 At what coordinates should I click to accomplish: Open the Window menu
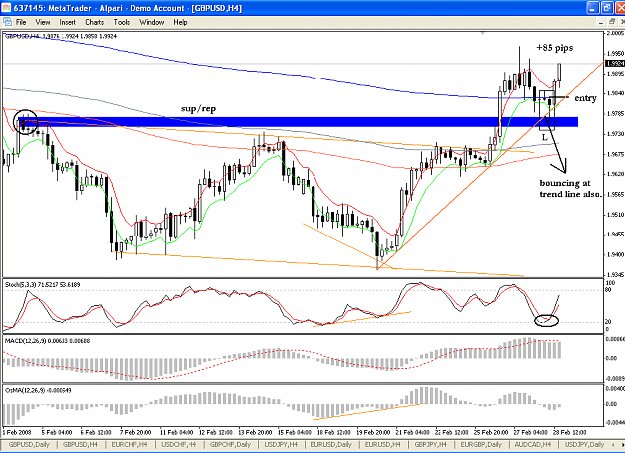pyautogui.click(x=151, y=22)
